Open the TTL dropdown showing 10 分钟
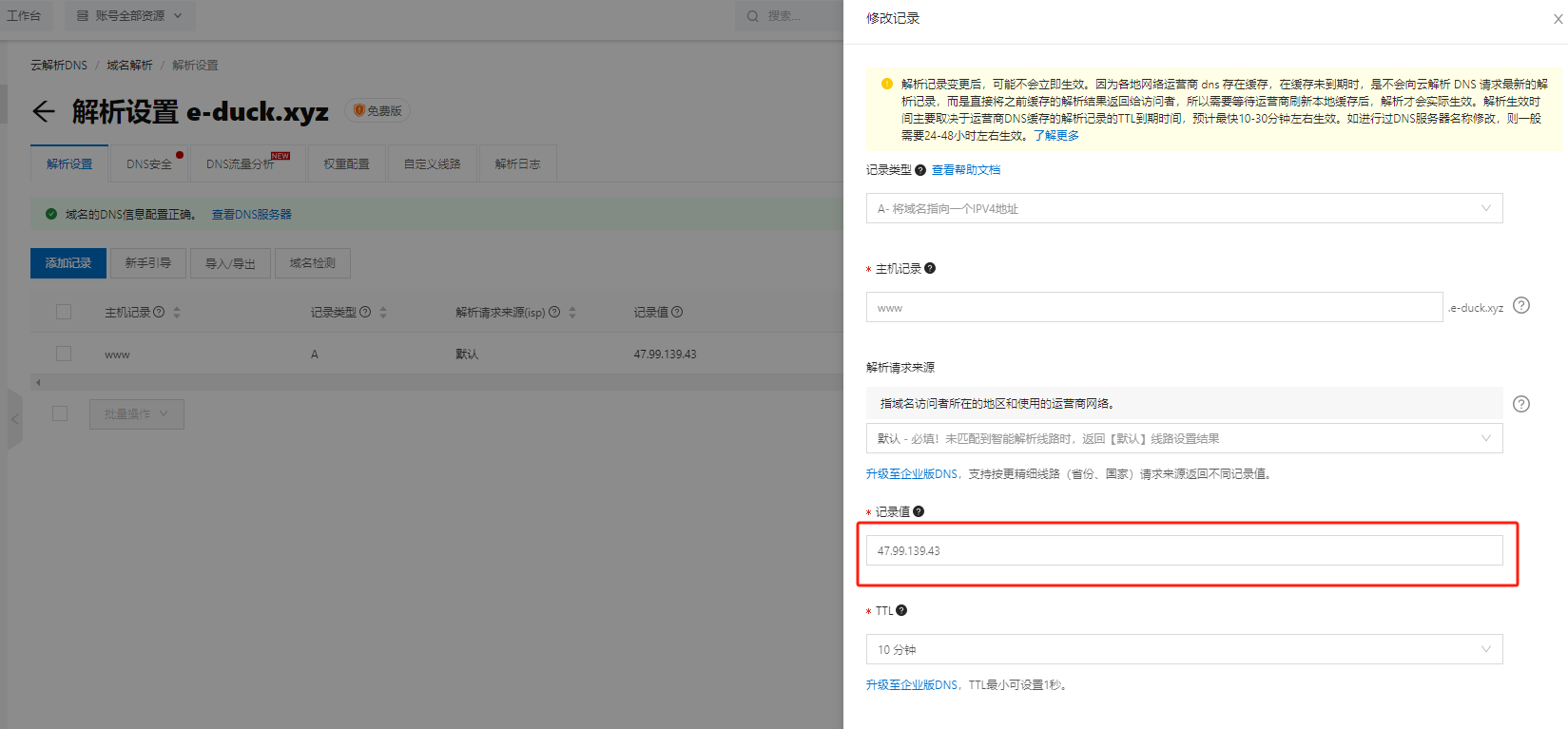 coord(1184,649)
